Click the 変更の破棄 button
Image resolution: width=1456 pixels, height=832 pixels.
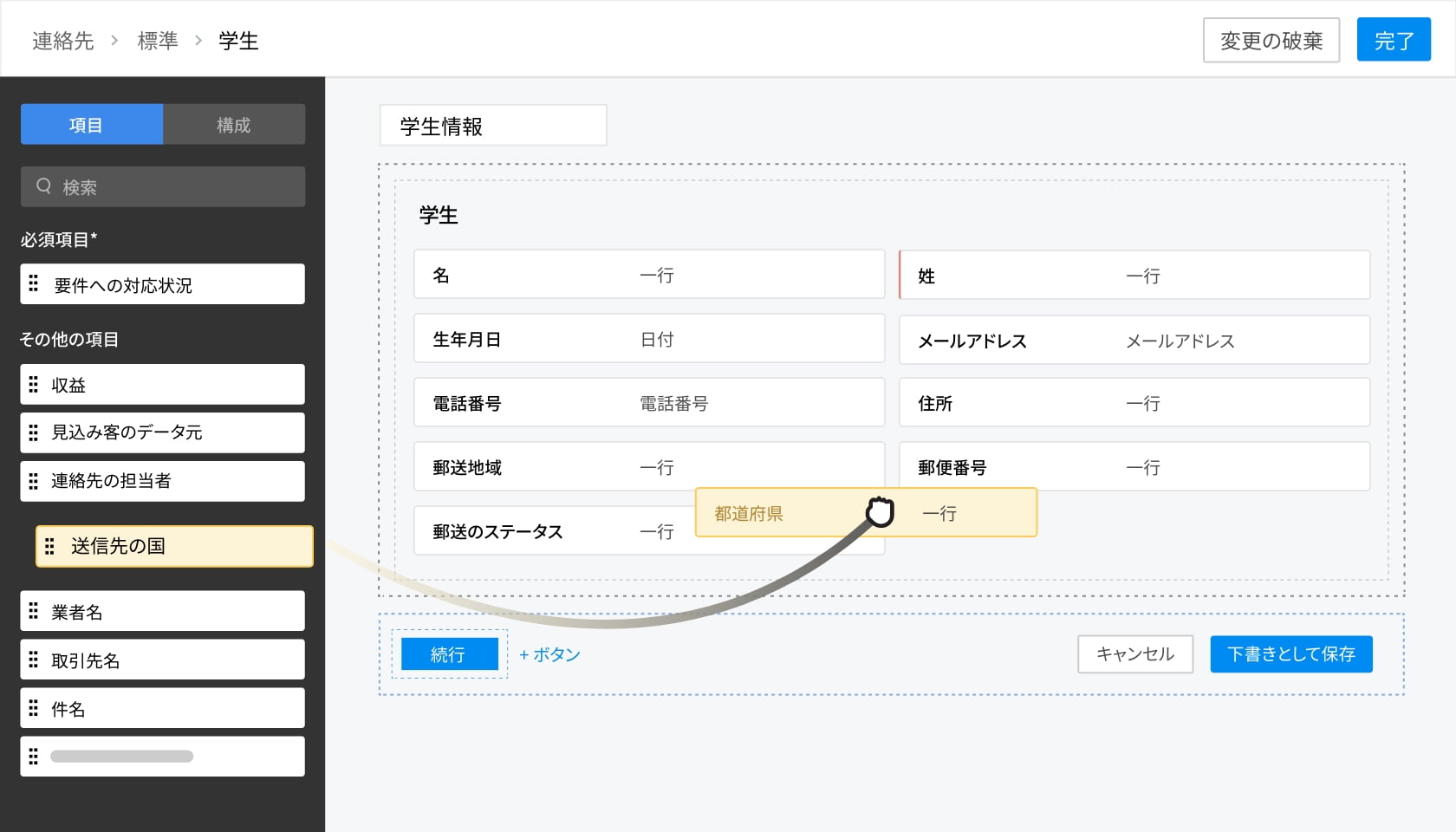(1271, 40)
